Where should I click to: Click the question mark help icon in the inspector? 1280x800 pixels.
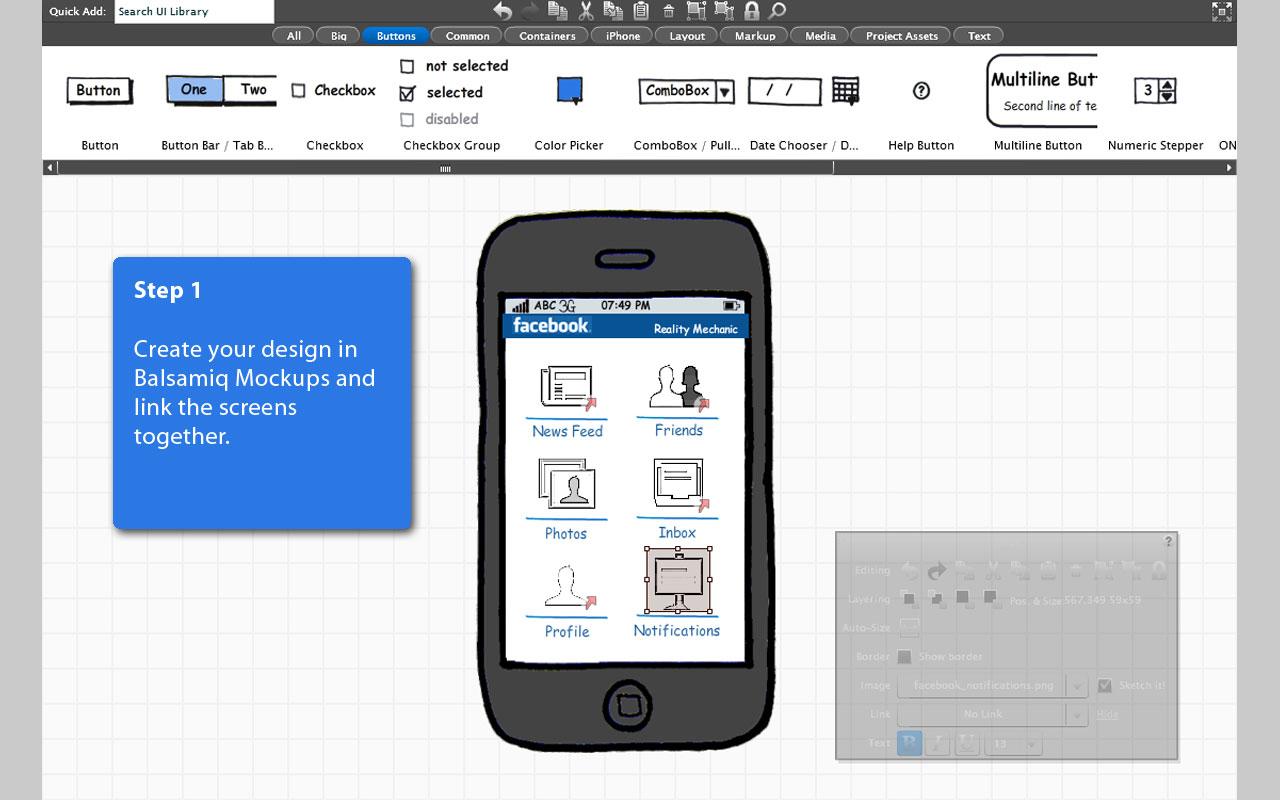pos(1168,541)
